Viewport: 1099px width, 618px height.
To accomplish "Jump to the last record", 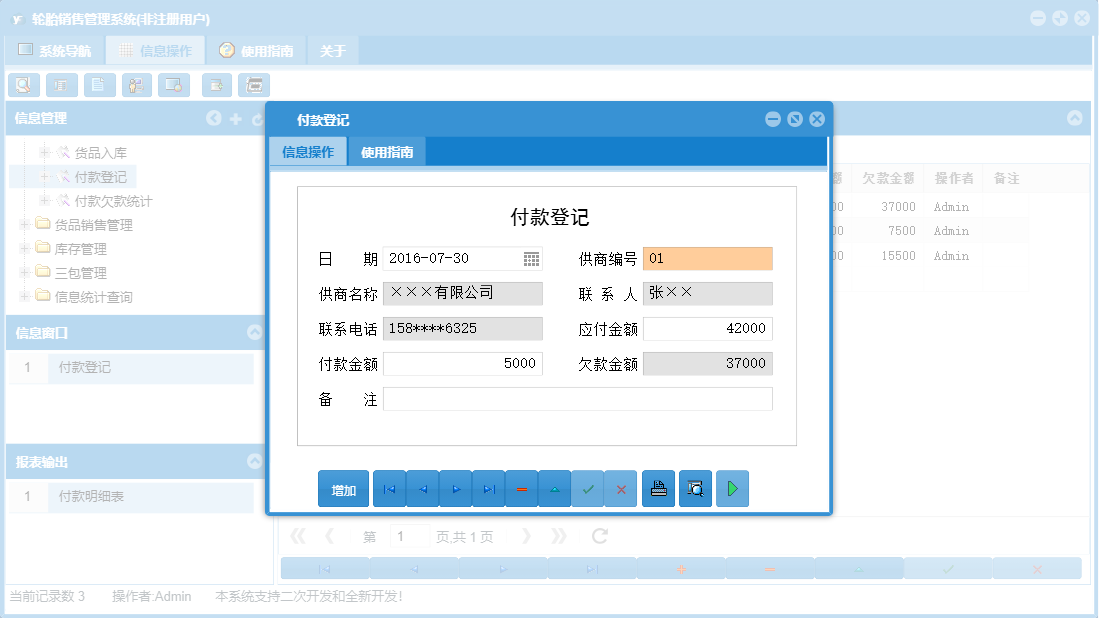I will pos(488,489).
